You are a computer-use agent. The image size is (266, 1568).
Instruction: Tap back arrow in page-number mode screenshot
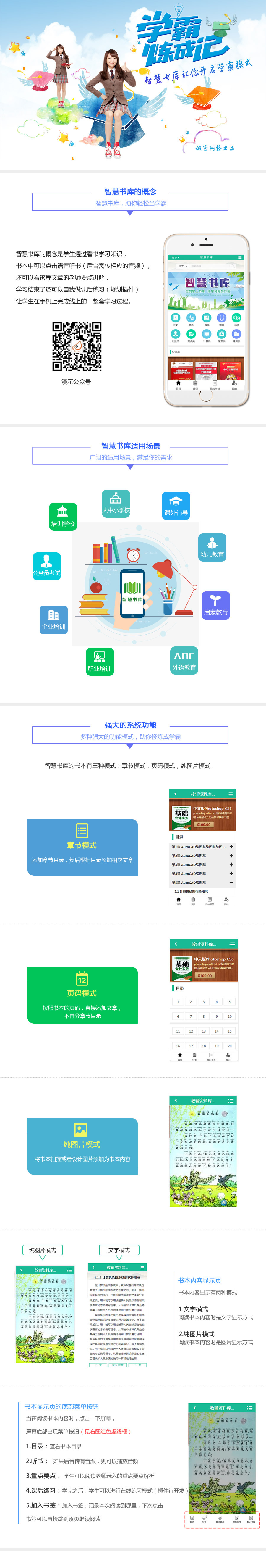tap(176, 943)
